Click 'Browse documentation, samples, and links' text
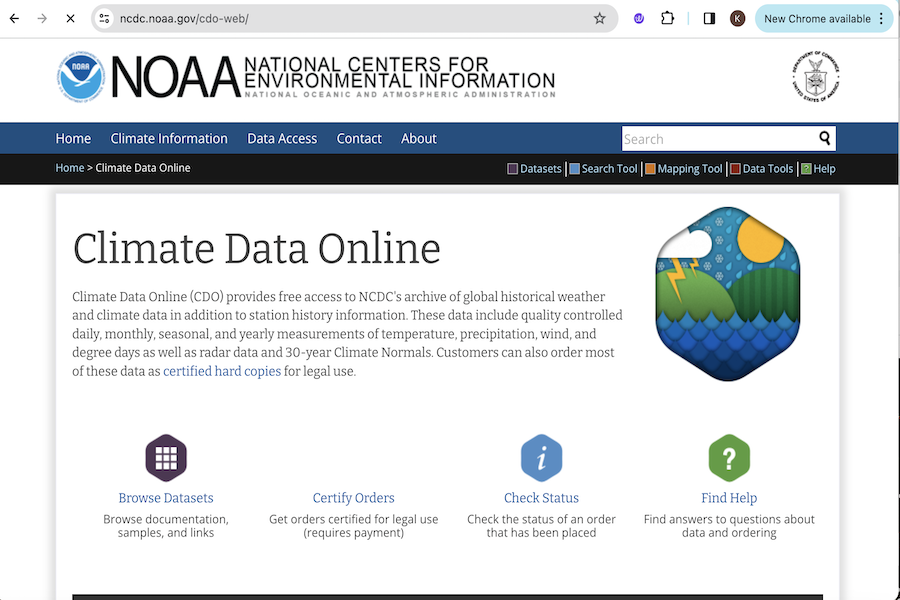Image resolution: width=900 pixels, height=600 pixels. (166, 526)
